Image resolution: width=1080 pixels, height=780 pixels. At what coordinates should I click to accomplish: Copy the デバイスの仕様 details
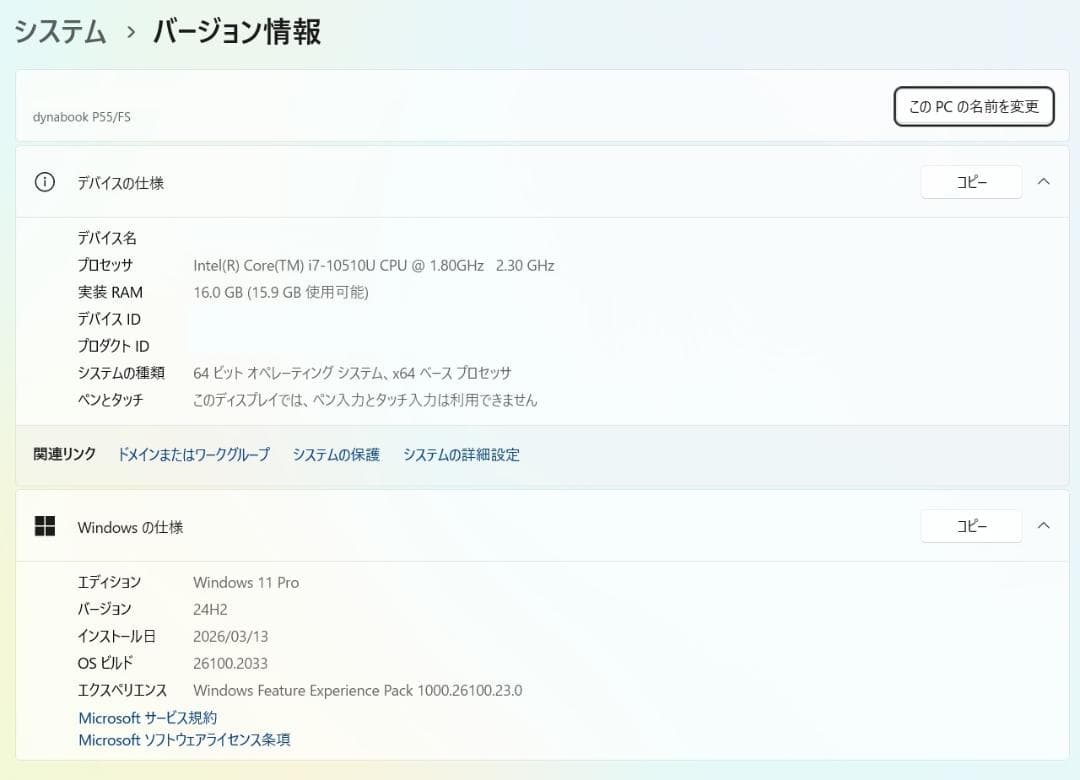click(x=971, y=182)
